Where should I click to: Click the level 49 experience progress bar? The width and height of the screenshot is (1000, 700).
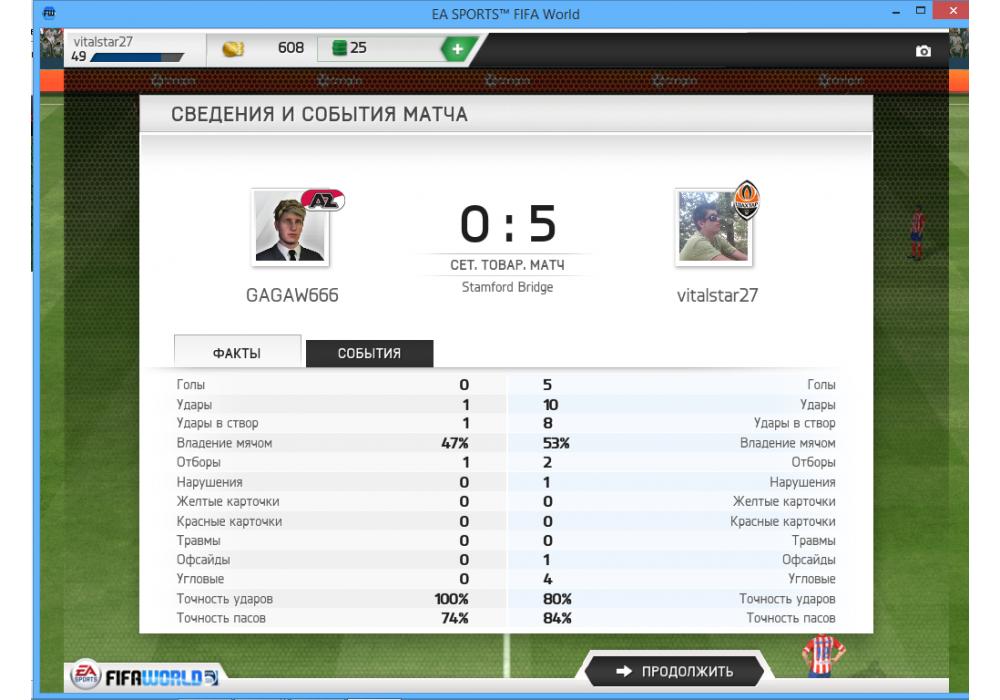137,57
